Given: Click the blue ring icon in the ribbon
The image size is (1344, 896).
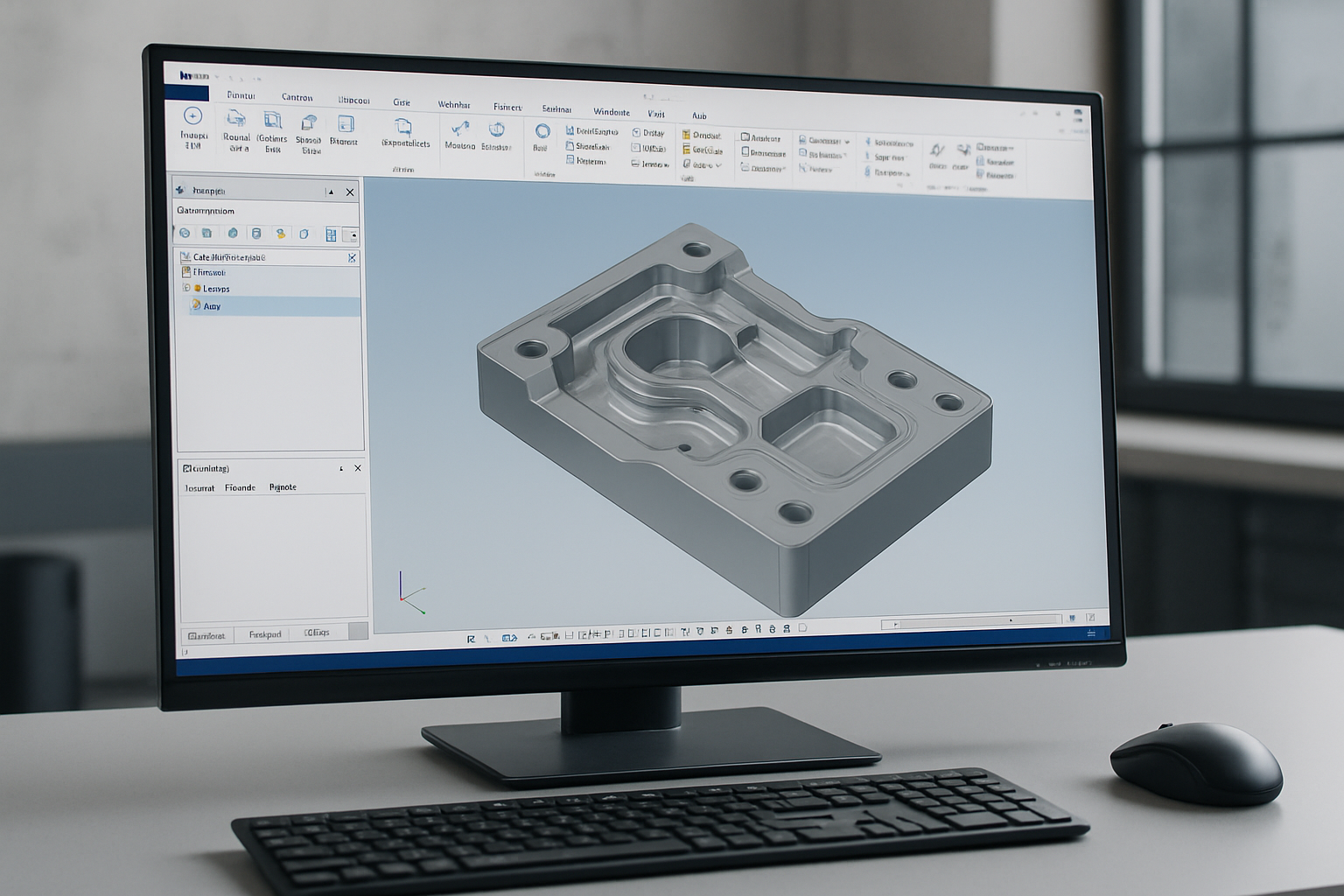Looking at the screenshot, I should [542, 131].
